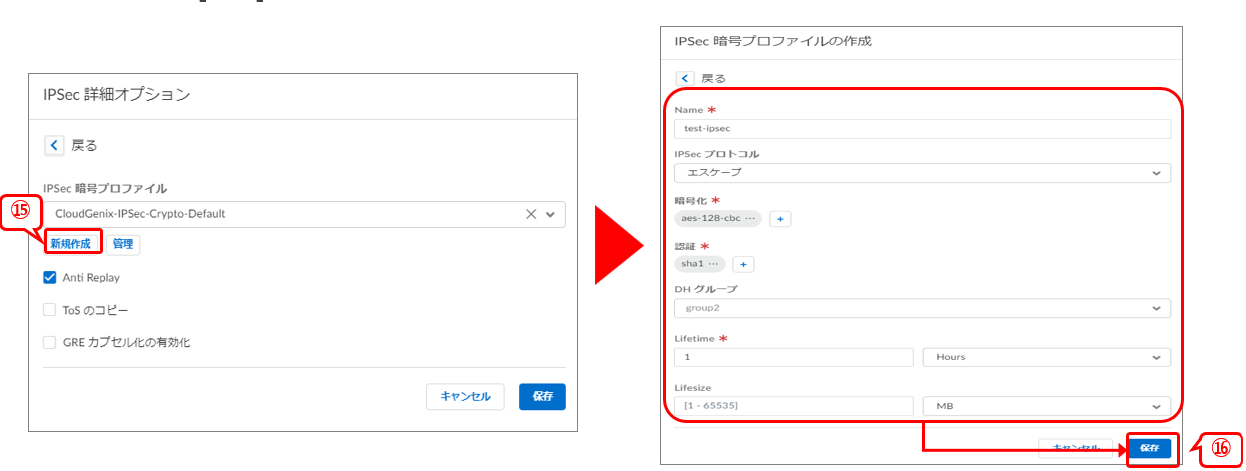
Task: Clear the CloudGenix-IPSec-Crypto-Default selection with X
Action: [531, 214]
